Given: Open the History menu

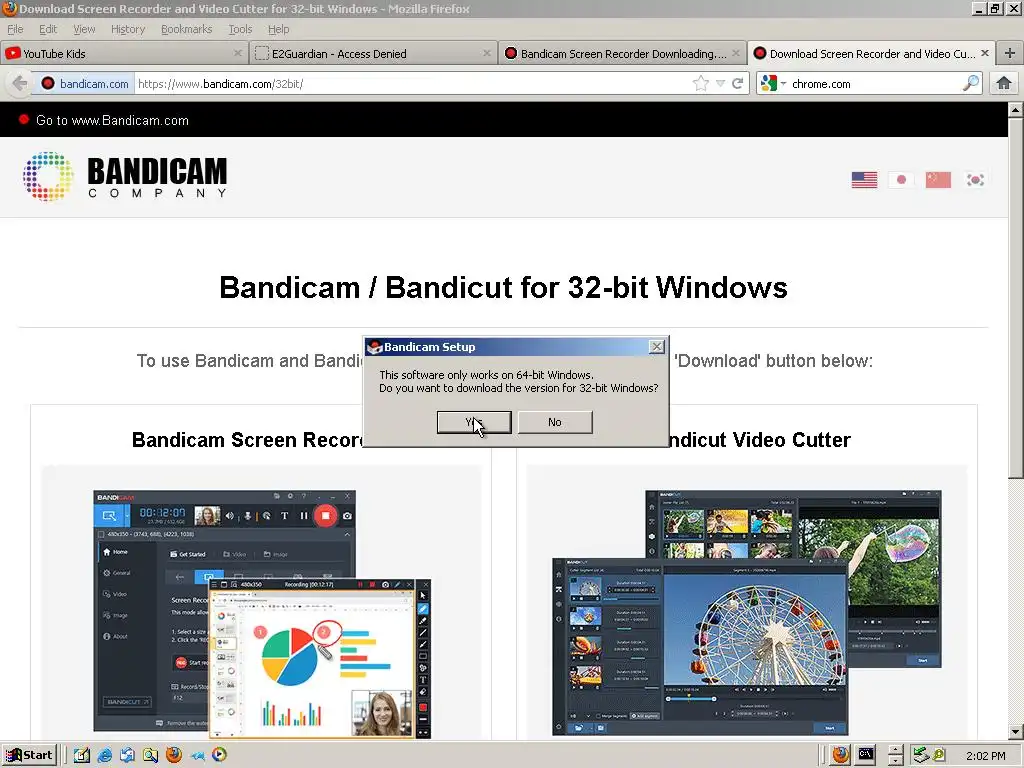Looking at the screenshot, I should point(128,29).
